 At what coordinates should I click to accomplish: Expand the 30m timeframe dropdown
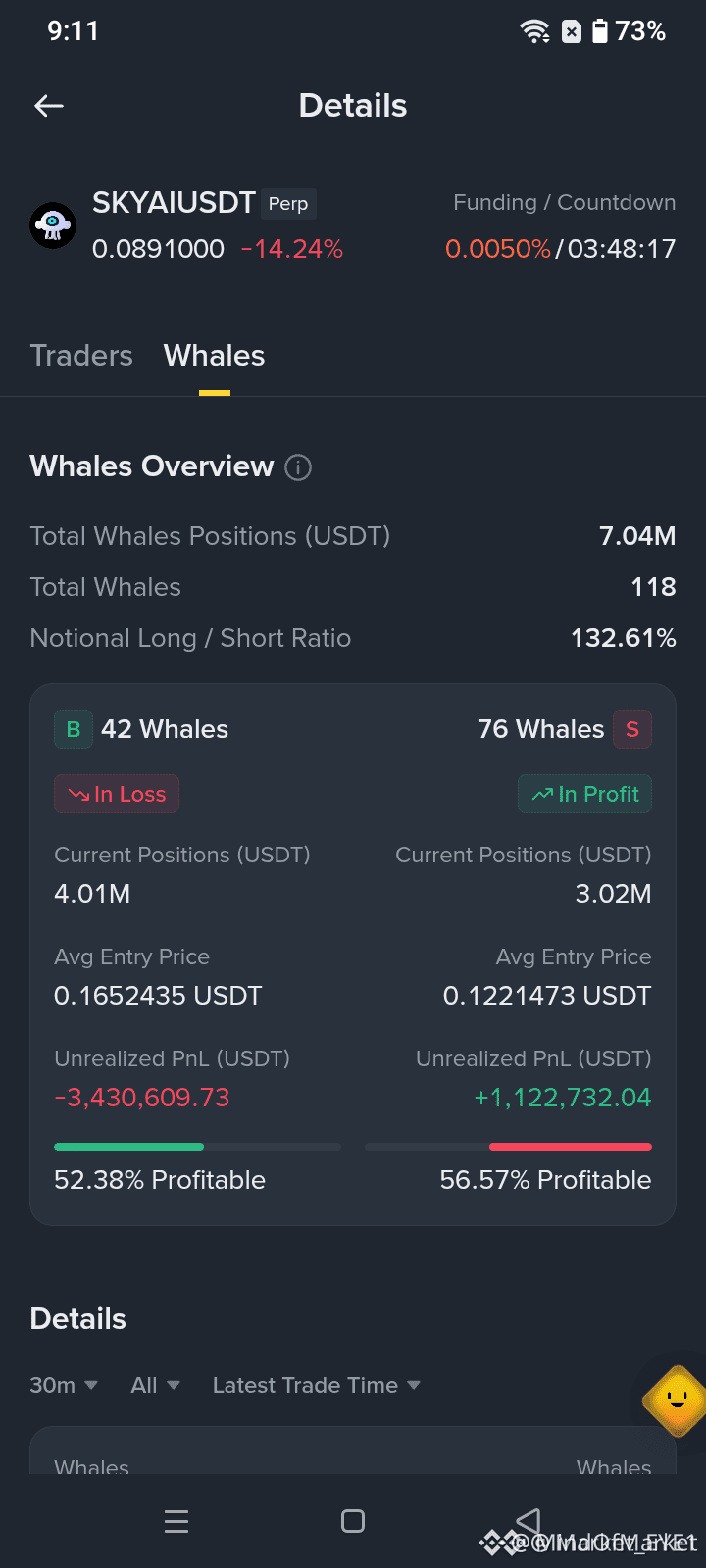click(x=64, y=1385)
